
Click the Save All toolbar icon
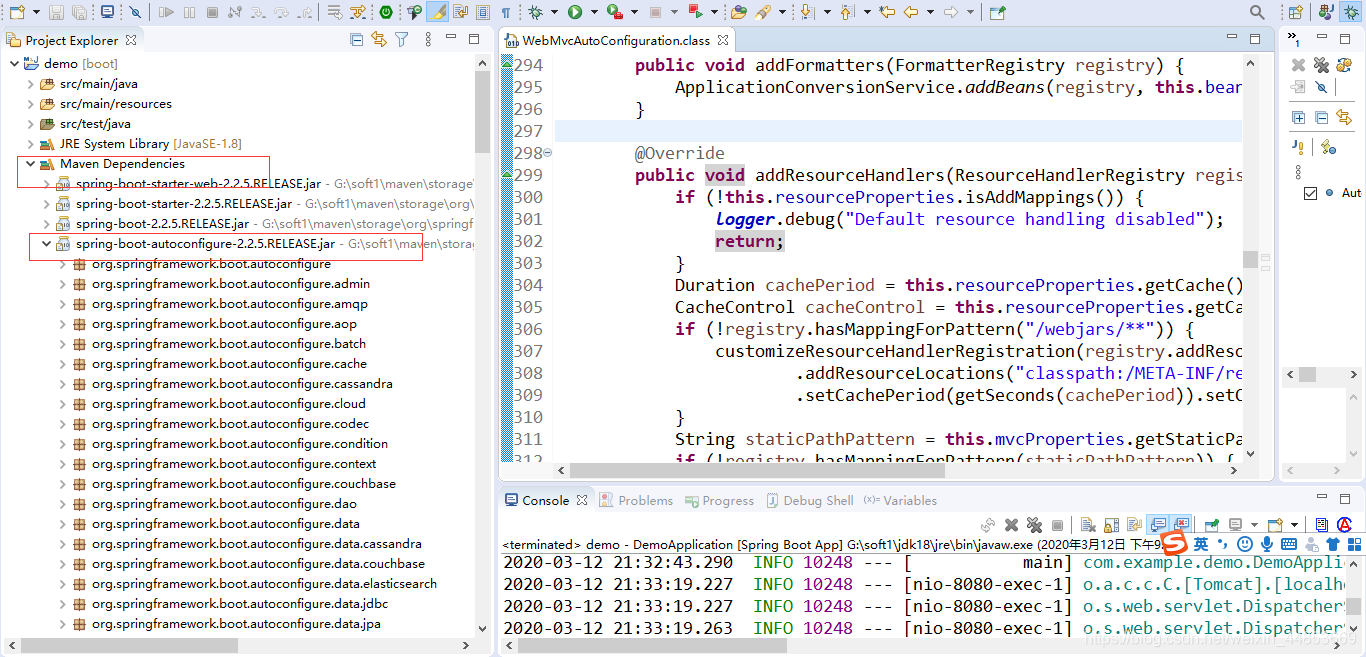78,12
